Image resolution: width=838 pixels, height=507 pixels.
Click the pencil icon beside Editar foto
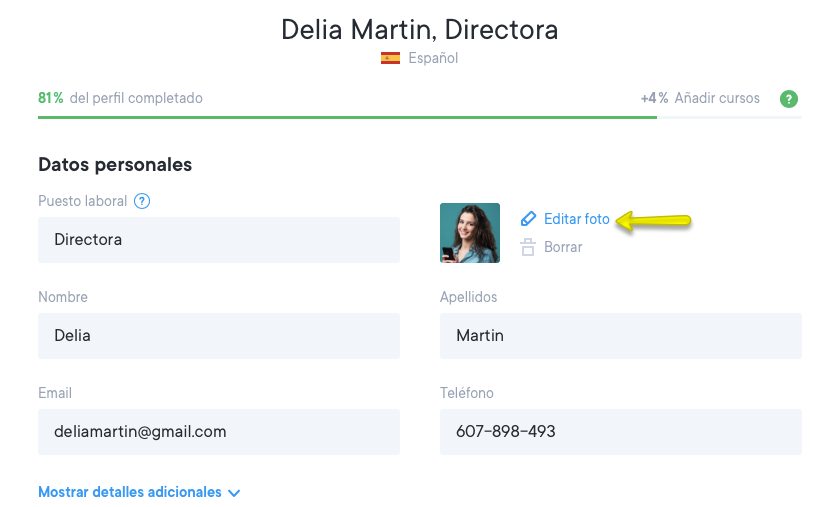click(x=528, y=219)
